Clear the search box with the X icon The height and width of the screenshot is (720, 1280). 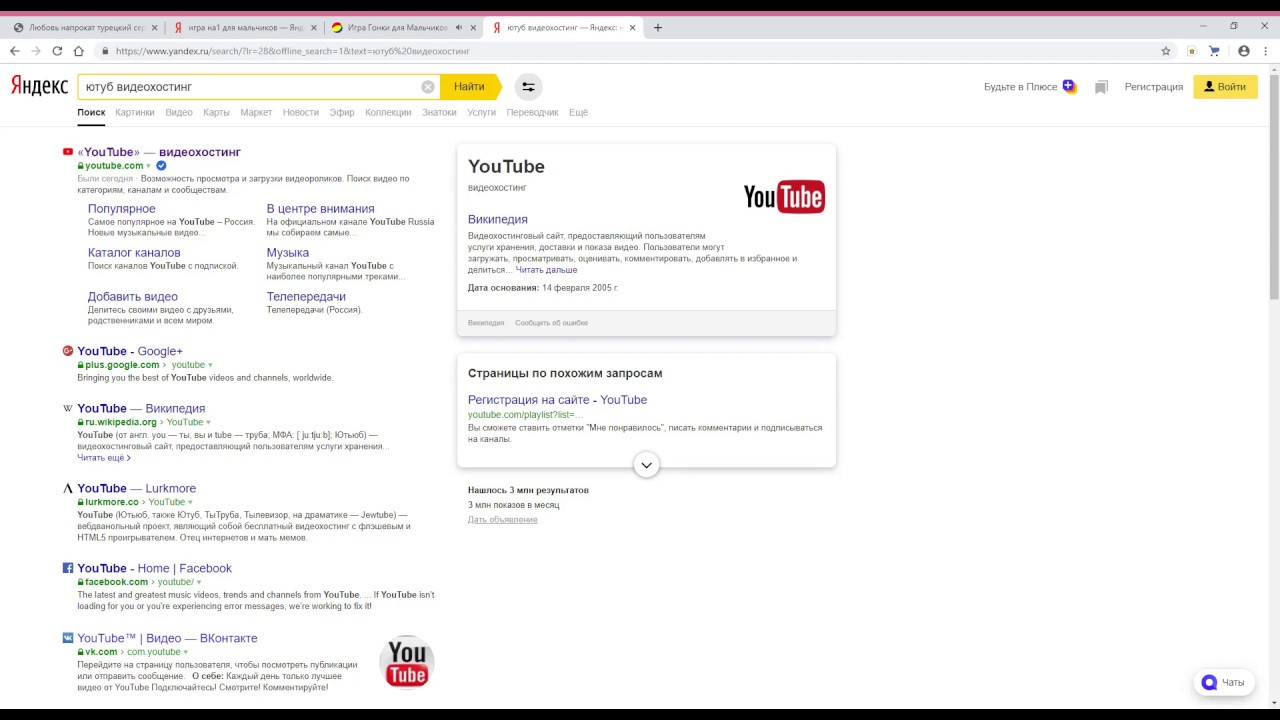tap(428, 87)
